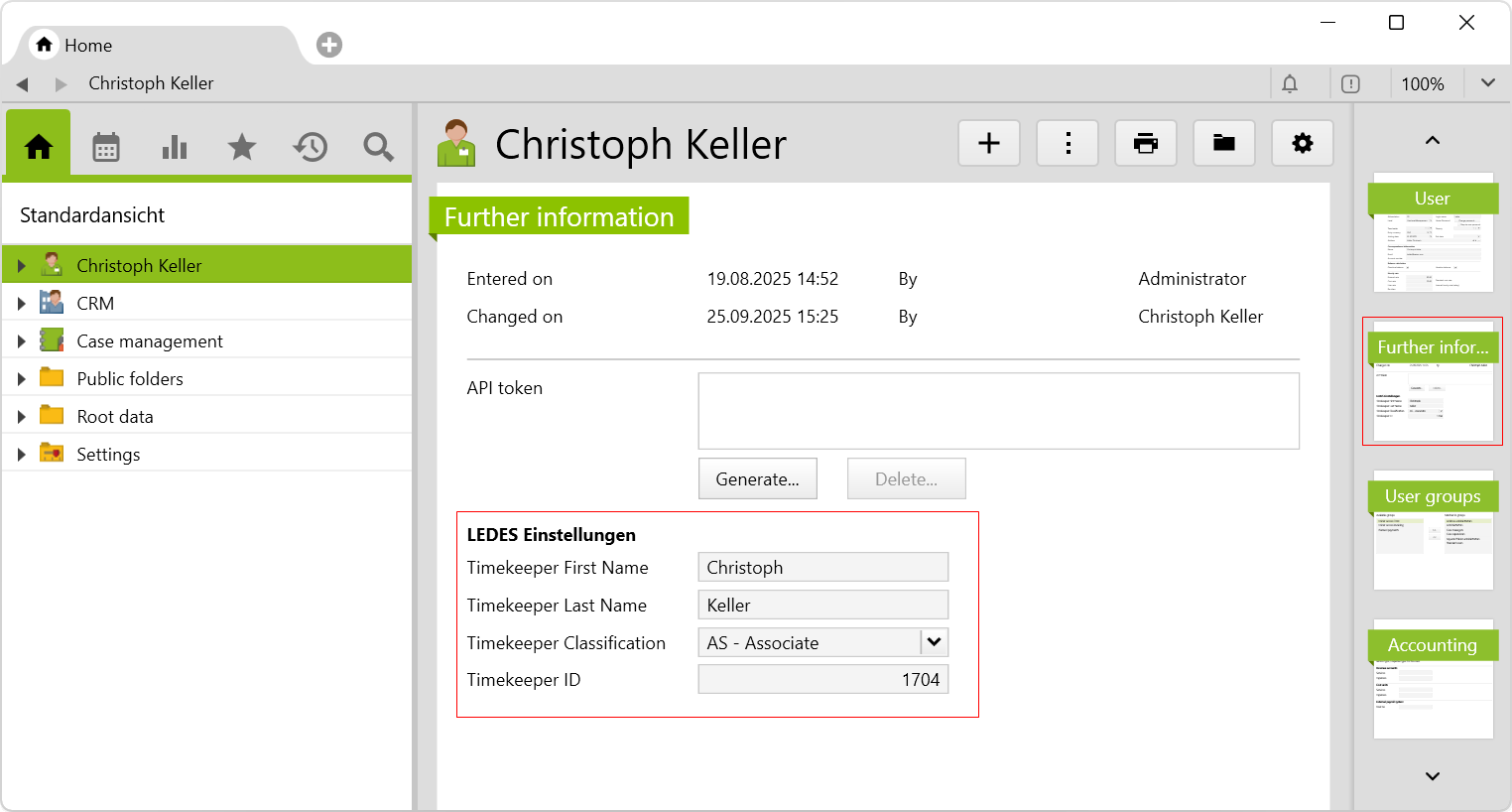Open the history clock icon
Image resolution: width=1512 pixels, height=812 pixels.
pyautogui.click(x=310, y=147)
